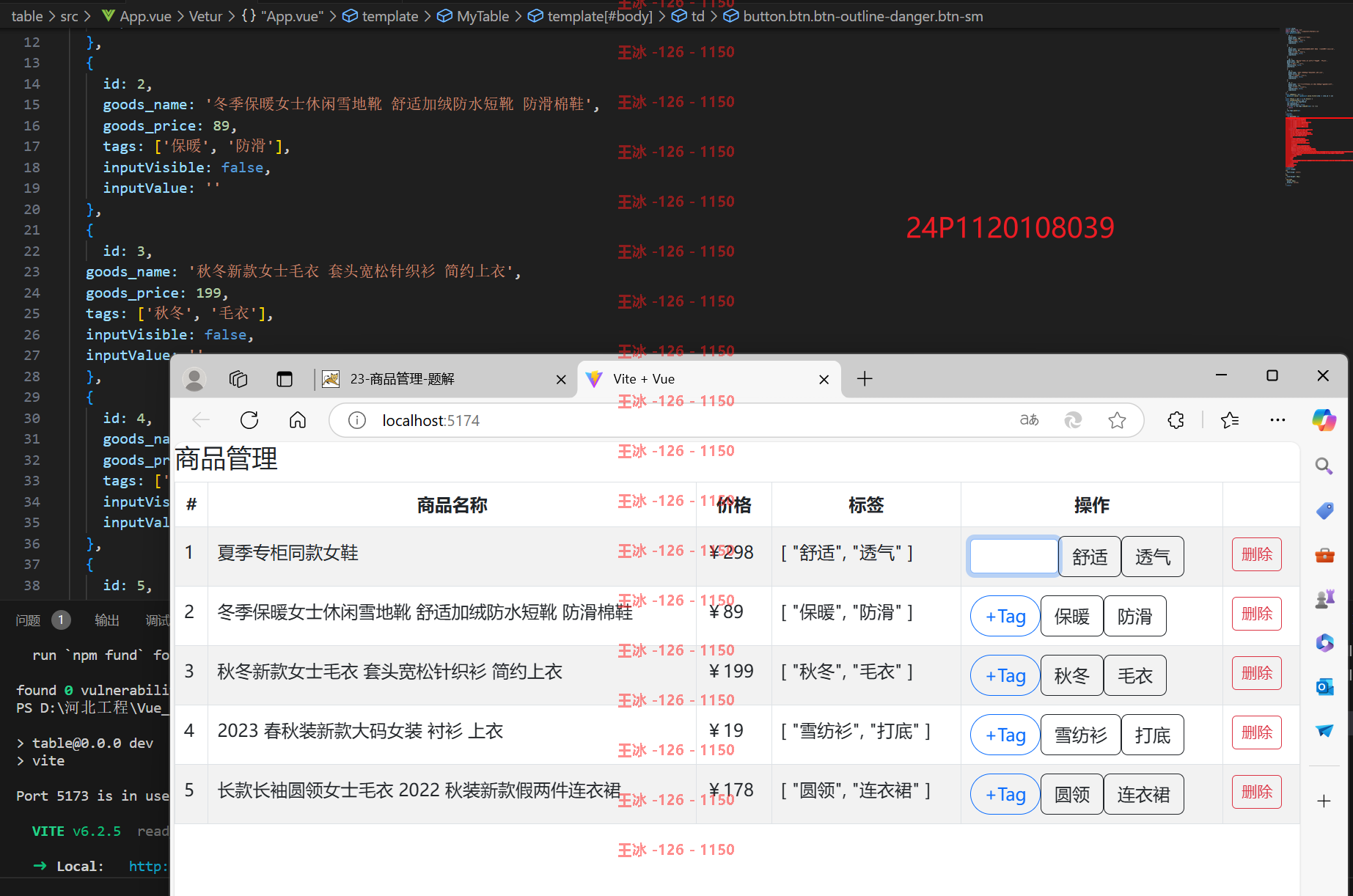Delete the 夏季专柜同款女鞋 row
1353x896 pixels.
click(x=1257, y=554)
